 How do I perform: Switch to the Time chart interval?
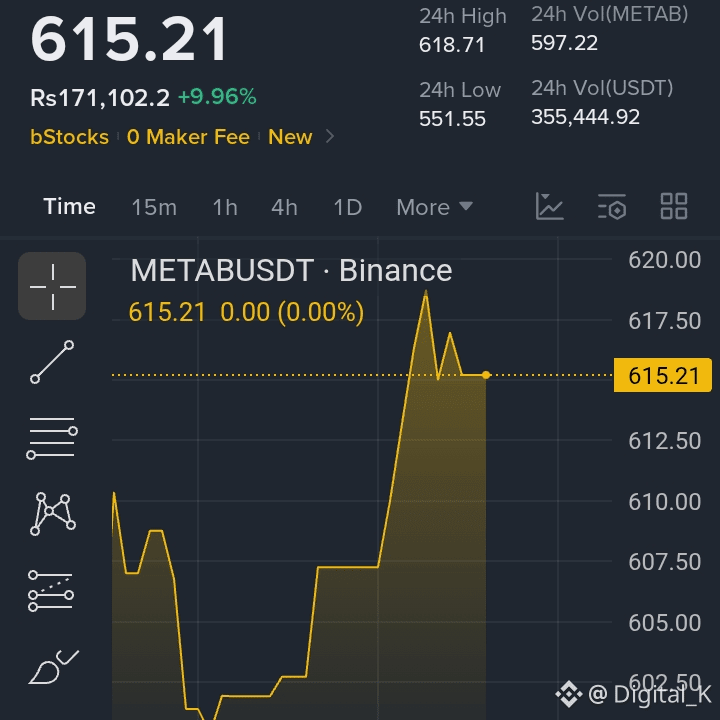pyautogui.click(x=69, y=207)
